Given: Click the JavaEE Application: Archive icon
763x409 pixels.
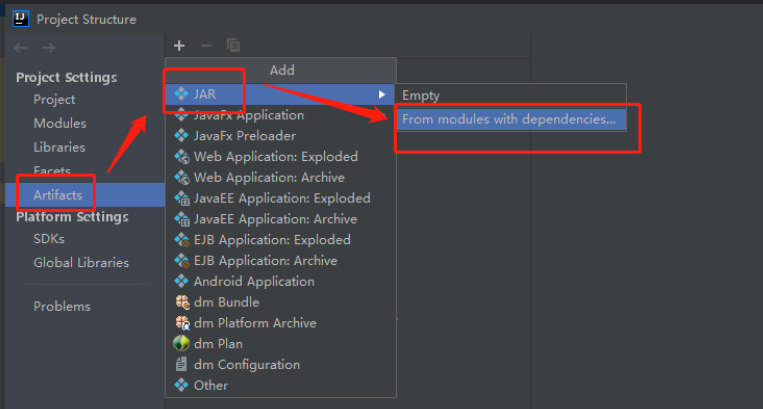Looking at the screenshot, I should coord(182,219).
